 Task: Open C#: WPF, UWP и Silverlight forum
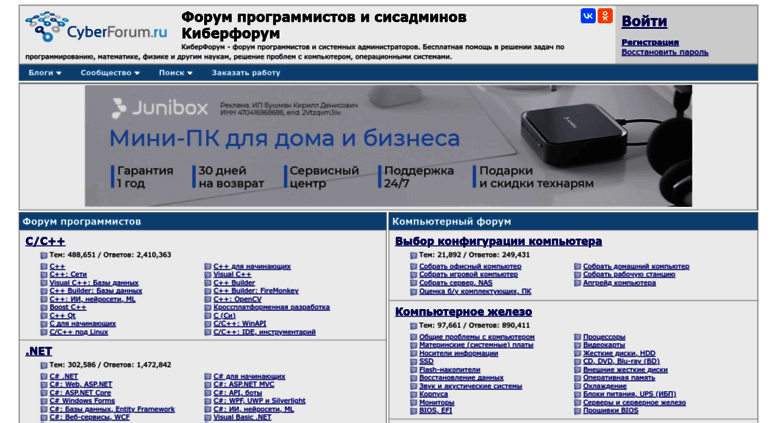tap(259, 401)
